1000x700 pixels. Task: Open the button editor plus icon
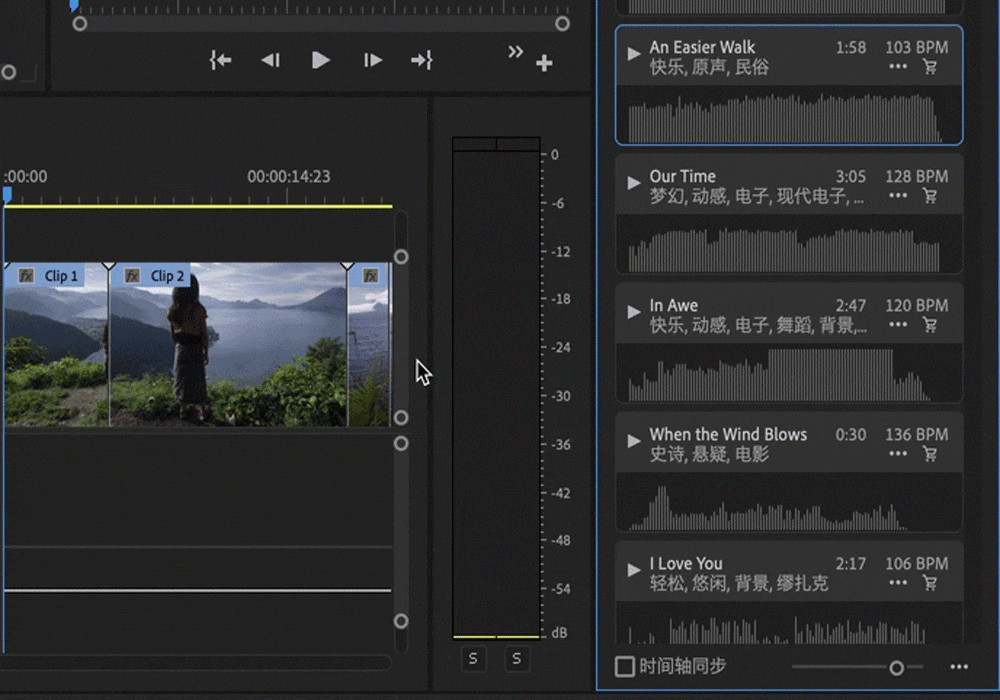point(544,64)
